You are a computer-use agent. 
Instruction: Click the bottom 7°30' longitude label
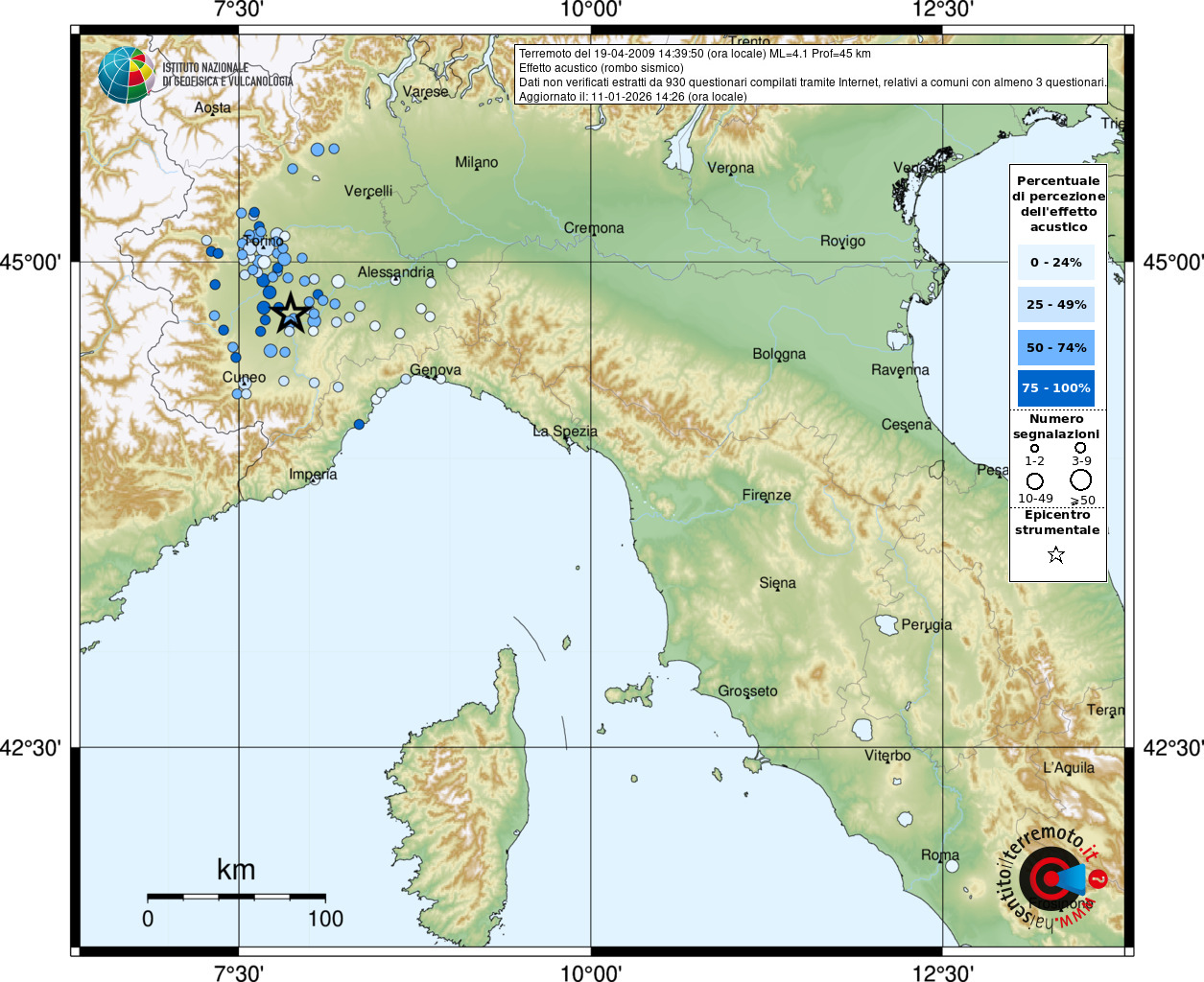(x=239, y=973)
